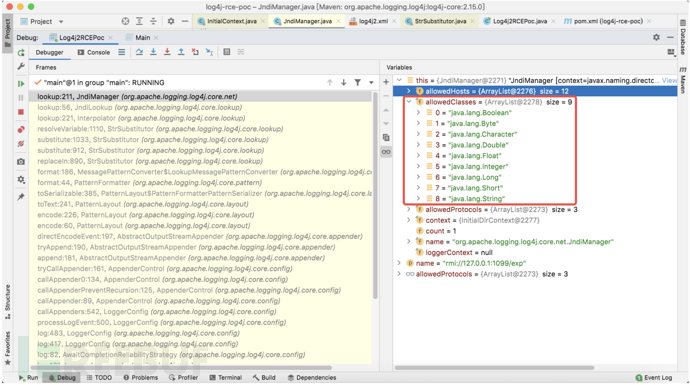Click the next frame down arrow
This screenshot has width=690, height=385.
[x=343, y=82]
